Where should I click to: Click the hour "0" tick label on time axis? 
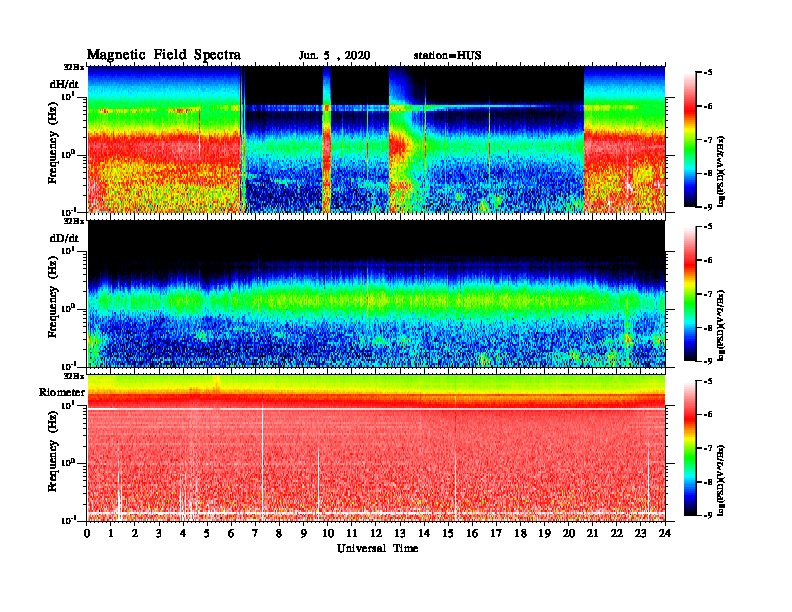87,533
